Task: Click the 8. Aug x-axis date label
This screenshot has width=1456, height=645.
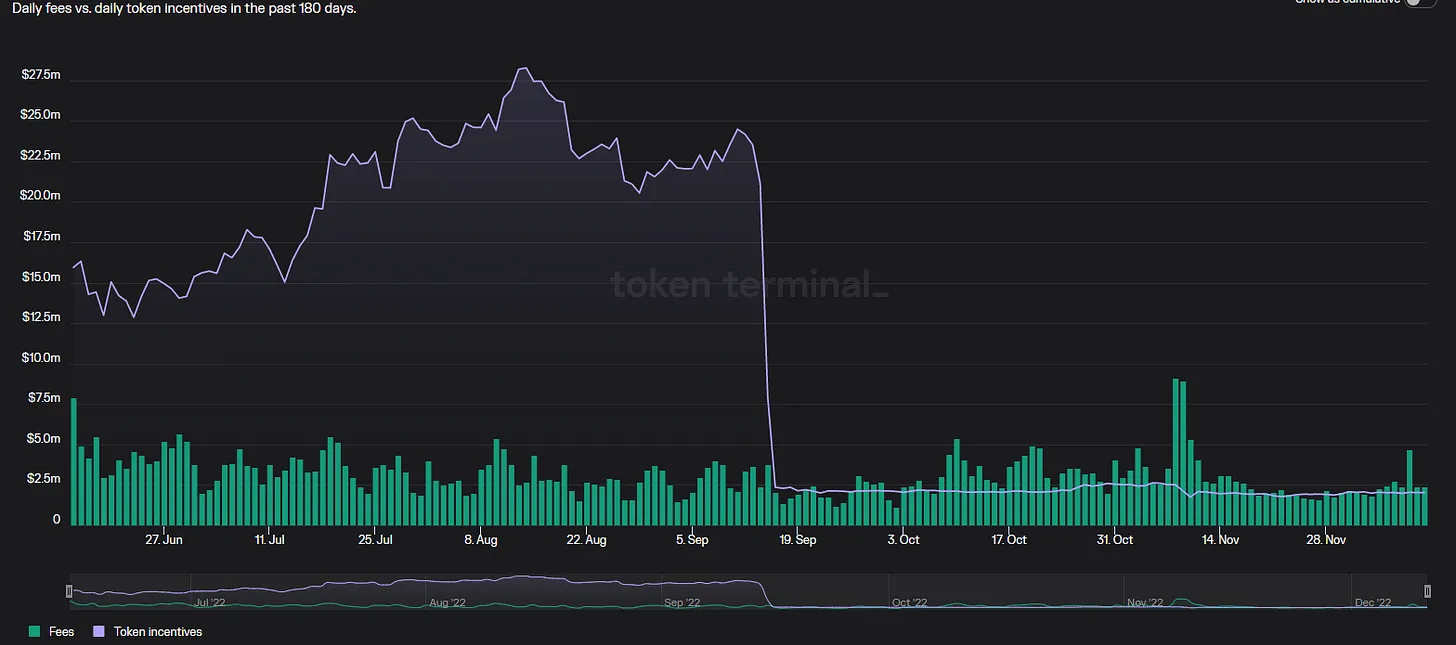Action: [x=480, y=540]
